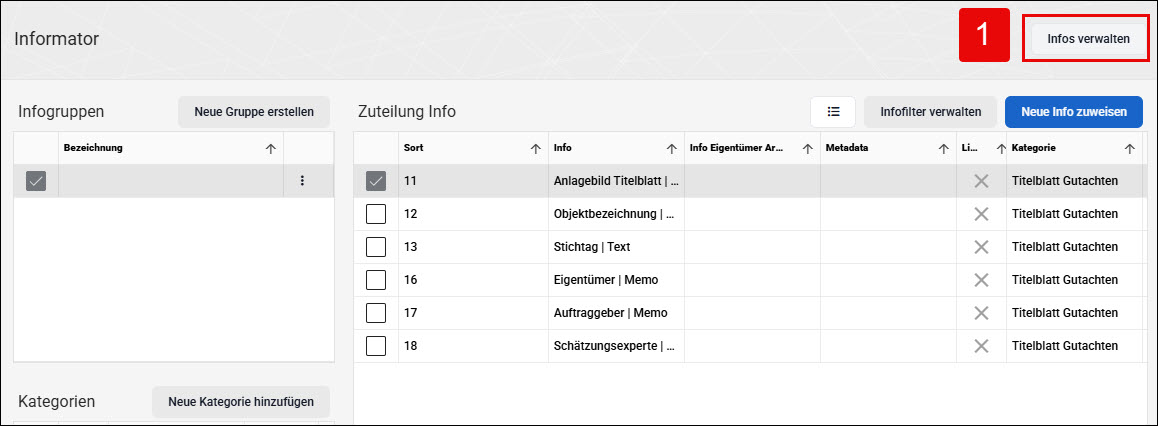Click the Kategorie column header text
Viewport: 1158px width, 426px height.
click(x=1034, y=148)
